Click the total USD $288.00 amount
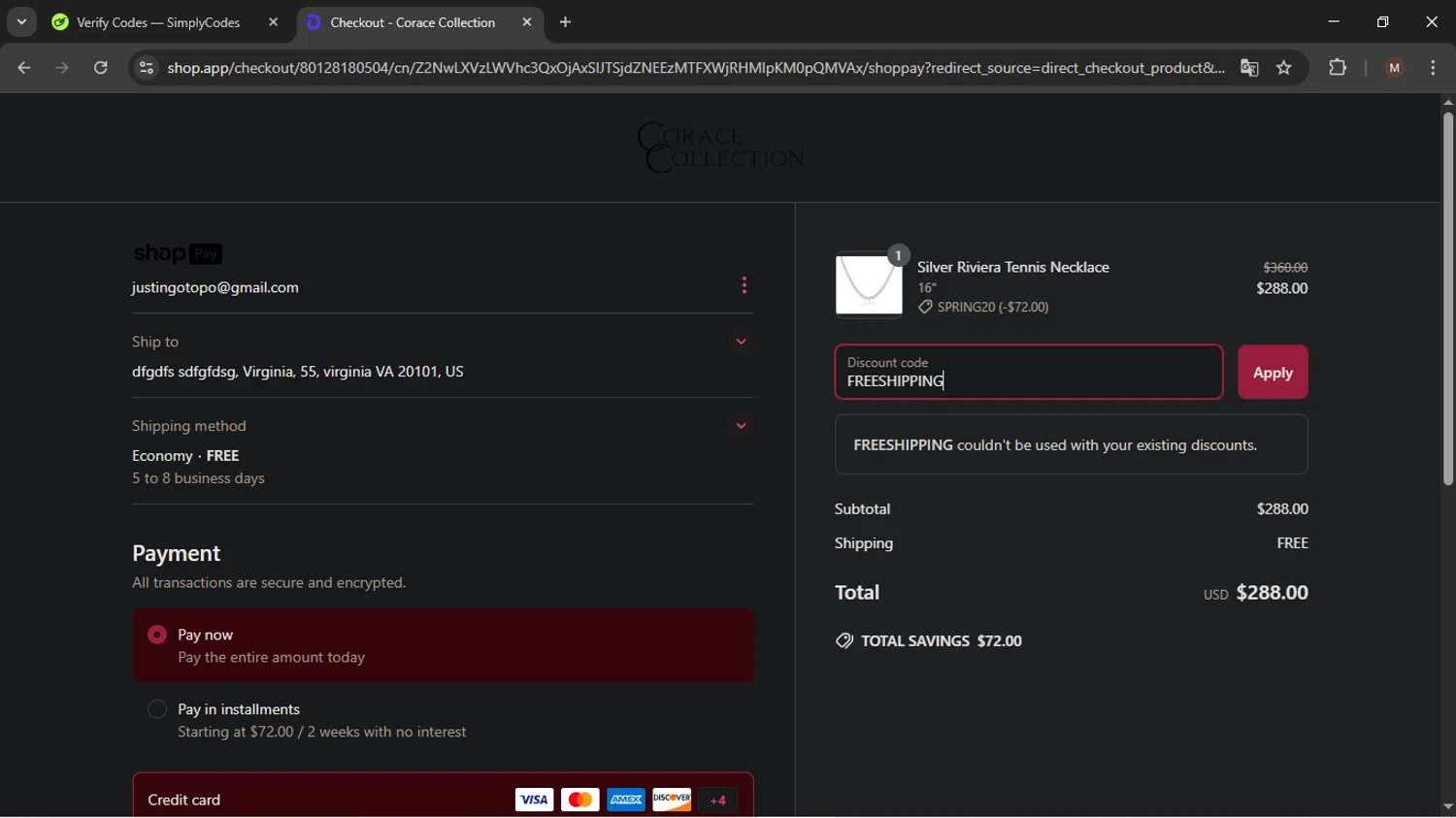1456x818 pixels. pos(1256,593)
